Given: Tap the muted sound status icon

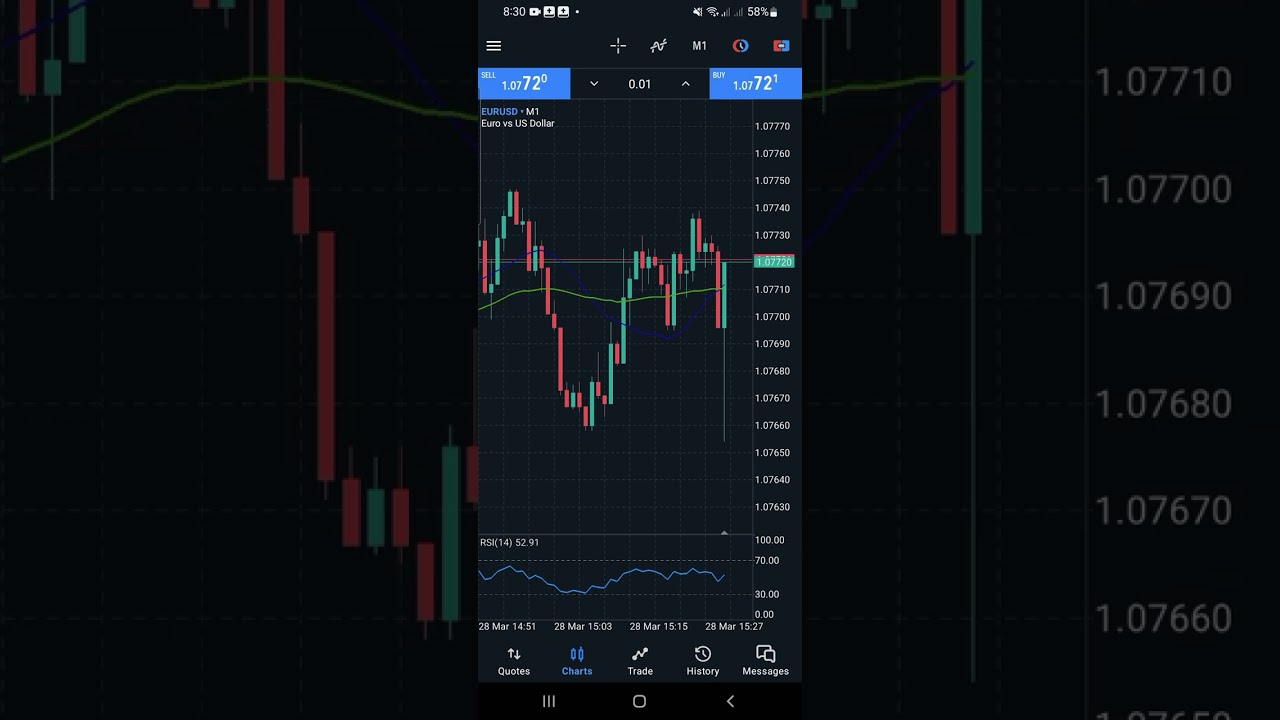Looking at the screenshot, I should [x=698, y=12].
